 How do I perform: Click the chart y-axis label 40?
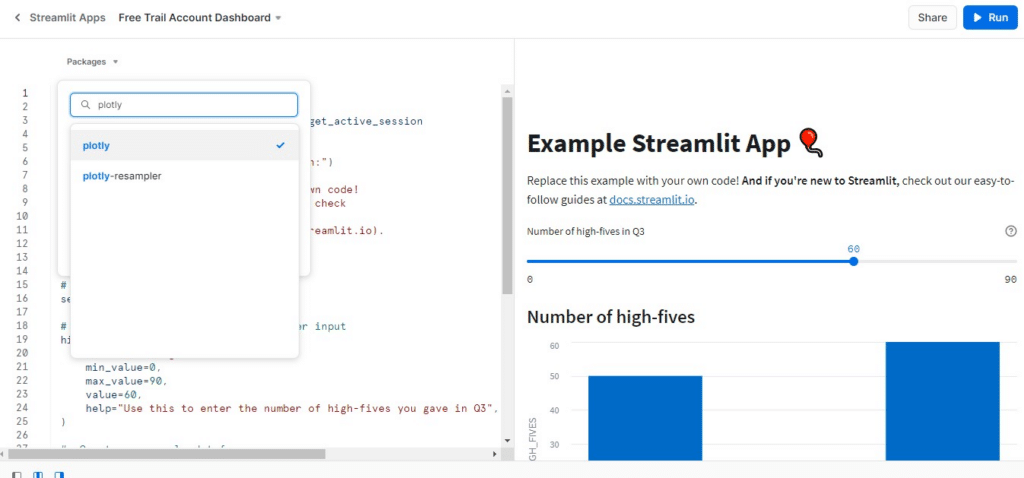[x=554, y=410]
